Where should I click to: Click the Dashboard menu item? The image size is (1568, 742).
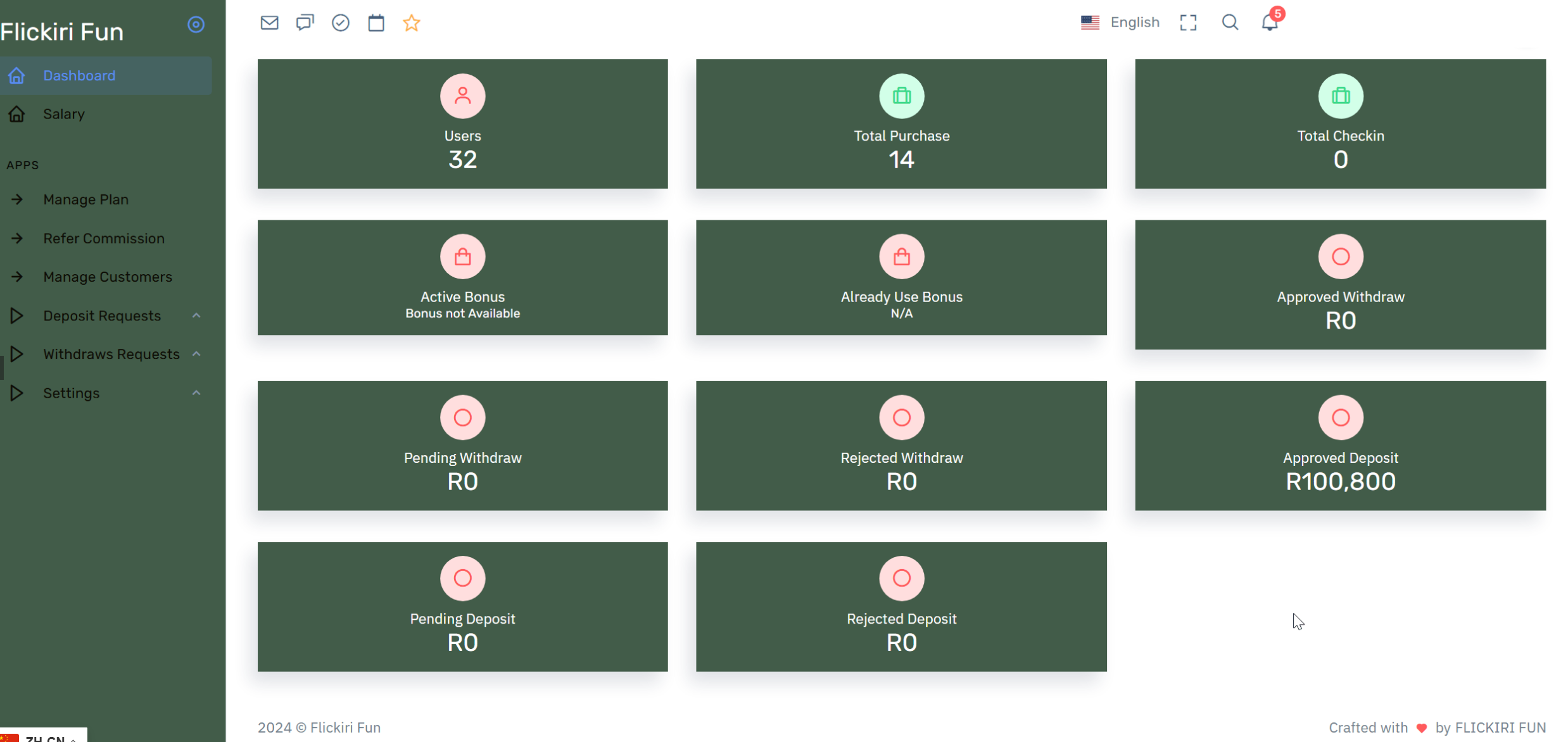[79, 75]
